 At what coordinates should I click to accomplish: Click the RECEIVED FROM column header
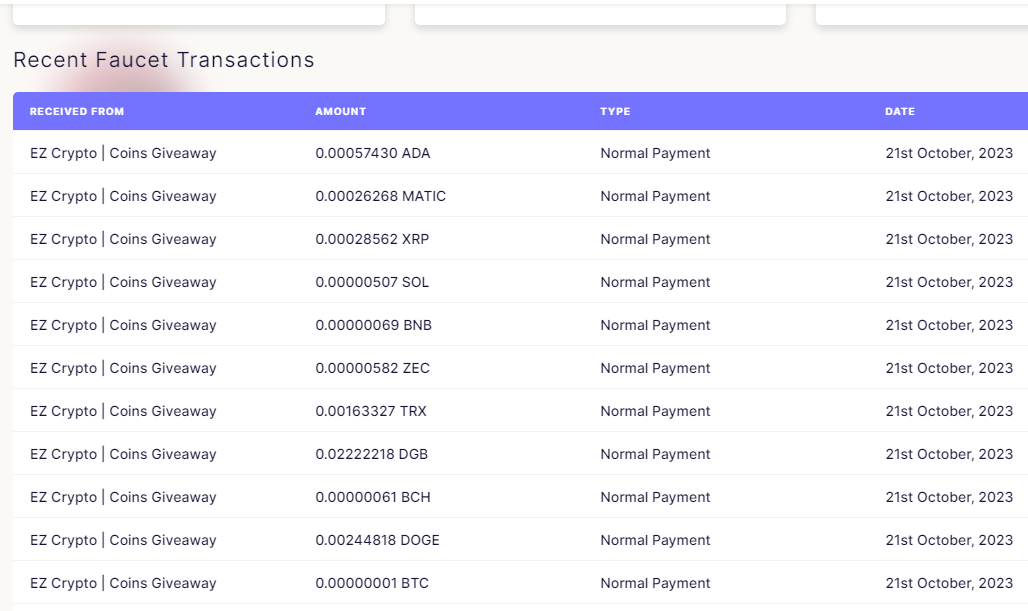77,111
